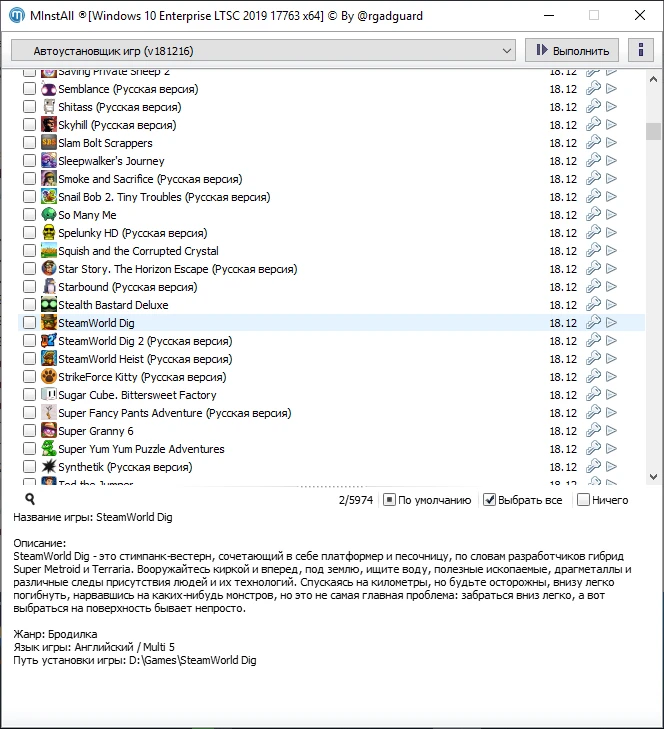The height and width of the screenshot is (729, 664).
Task: Open the 'Автоустановщик игр' dropdown
Action: coord(263,50)
